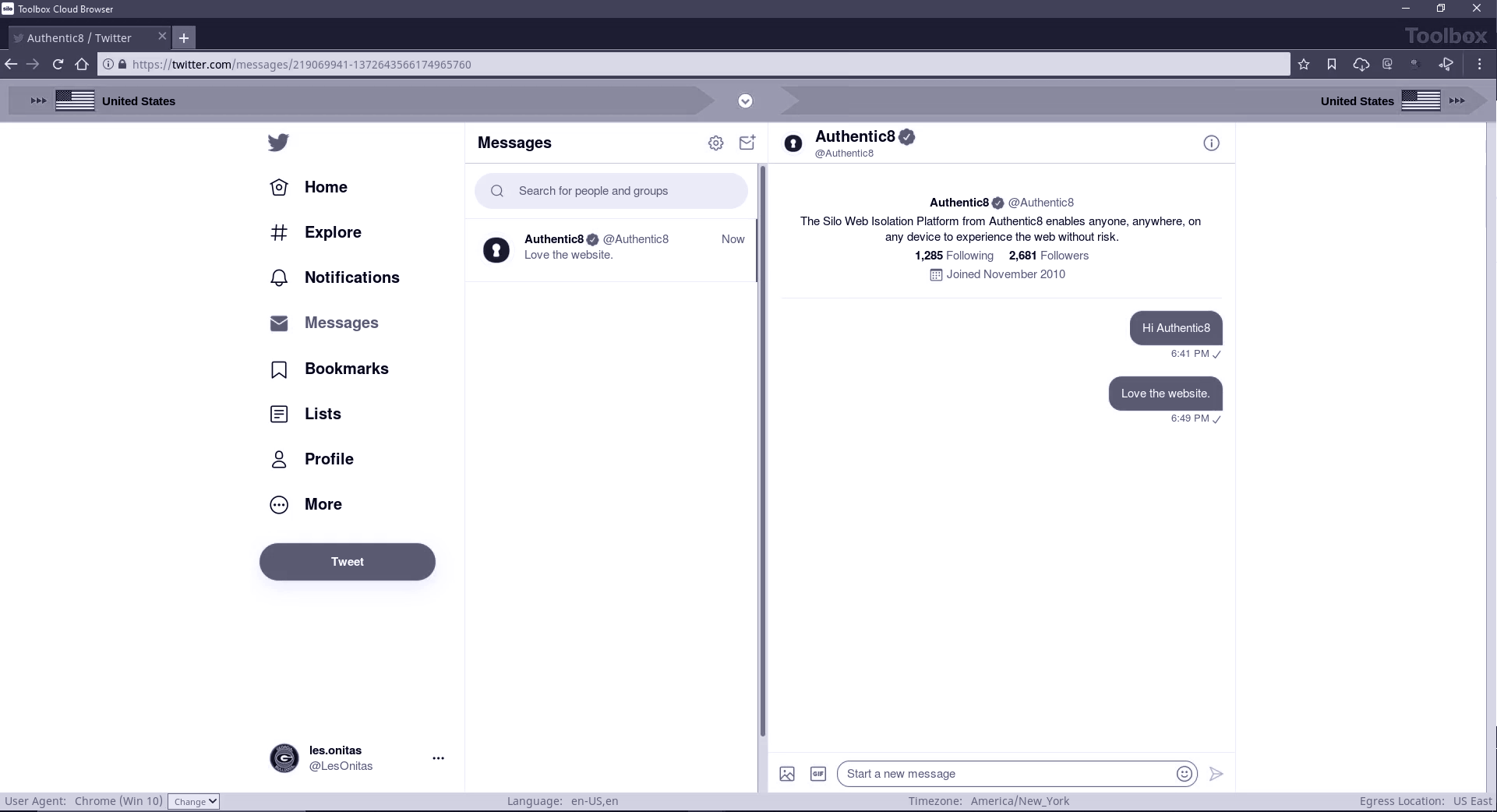Click the 'Joined November 2010' text
Screen dimensions: 1497x812
click(1006, 274)
